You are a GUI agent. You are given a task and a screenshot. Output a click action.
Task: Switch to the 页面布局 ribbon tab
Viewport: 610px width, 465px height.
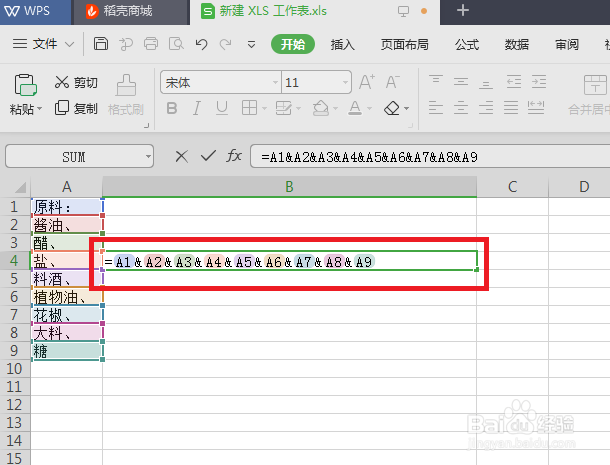405,44
